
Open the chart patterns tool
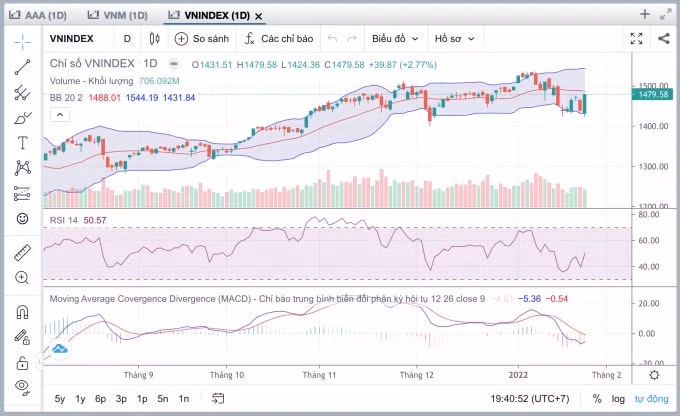tap(23, 168)
